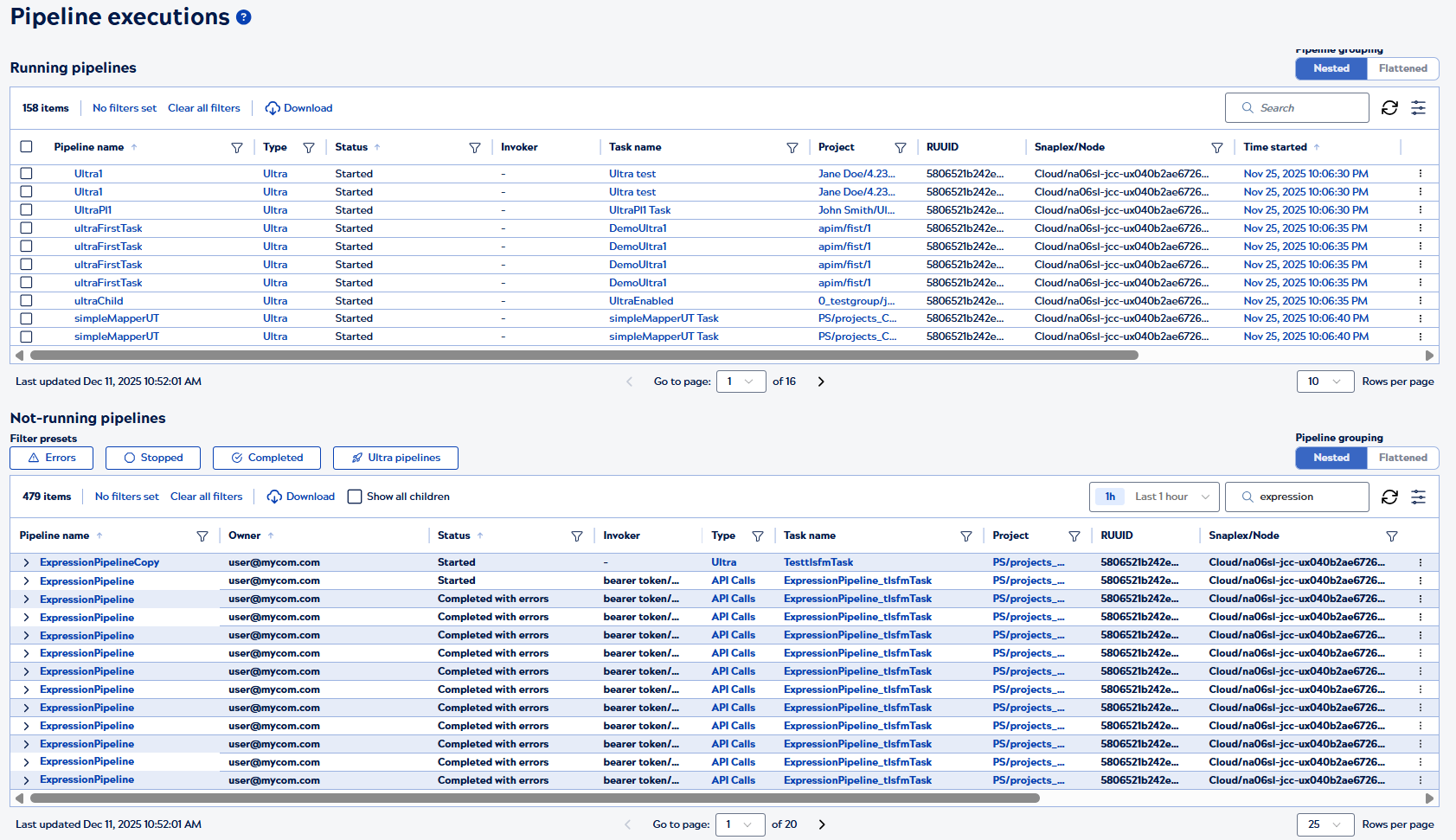The width and height of the screenshot is (1456, 840).
Task: Open the Rows per page dropdown showing 25
Action: [x=1325, y=824]
